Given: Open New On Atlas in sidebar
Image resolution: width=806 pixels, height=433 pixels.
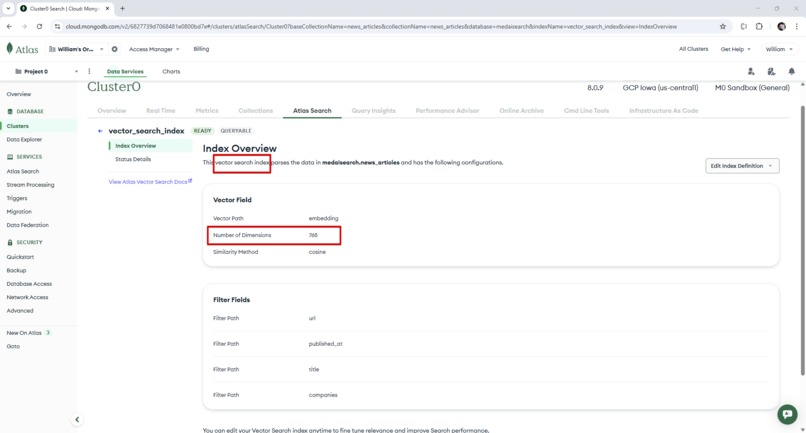Looking at the screenshot, I should pos(24,333).
